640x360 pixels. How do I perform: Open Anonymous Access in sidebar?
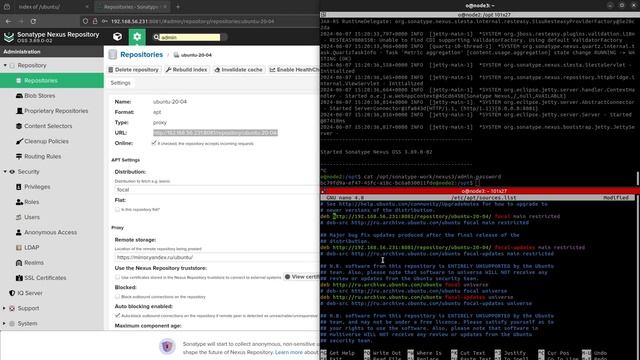click(x=52, y=232)
